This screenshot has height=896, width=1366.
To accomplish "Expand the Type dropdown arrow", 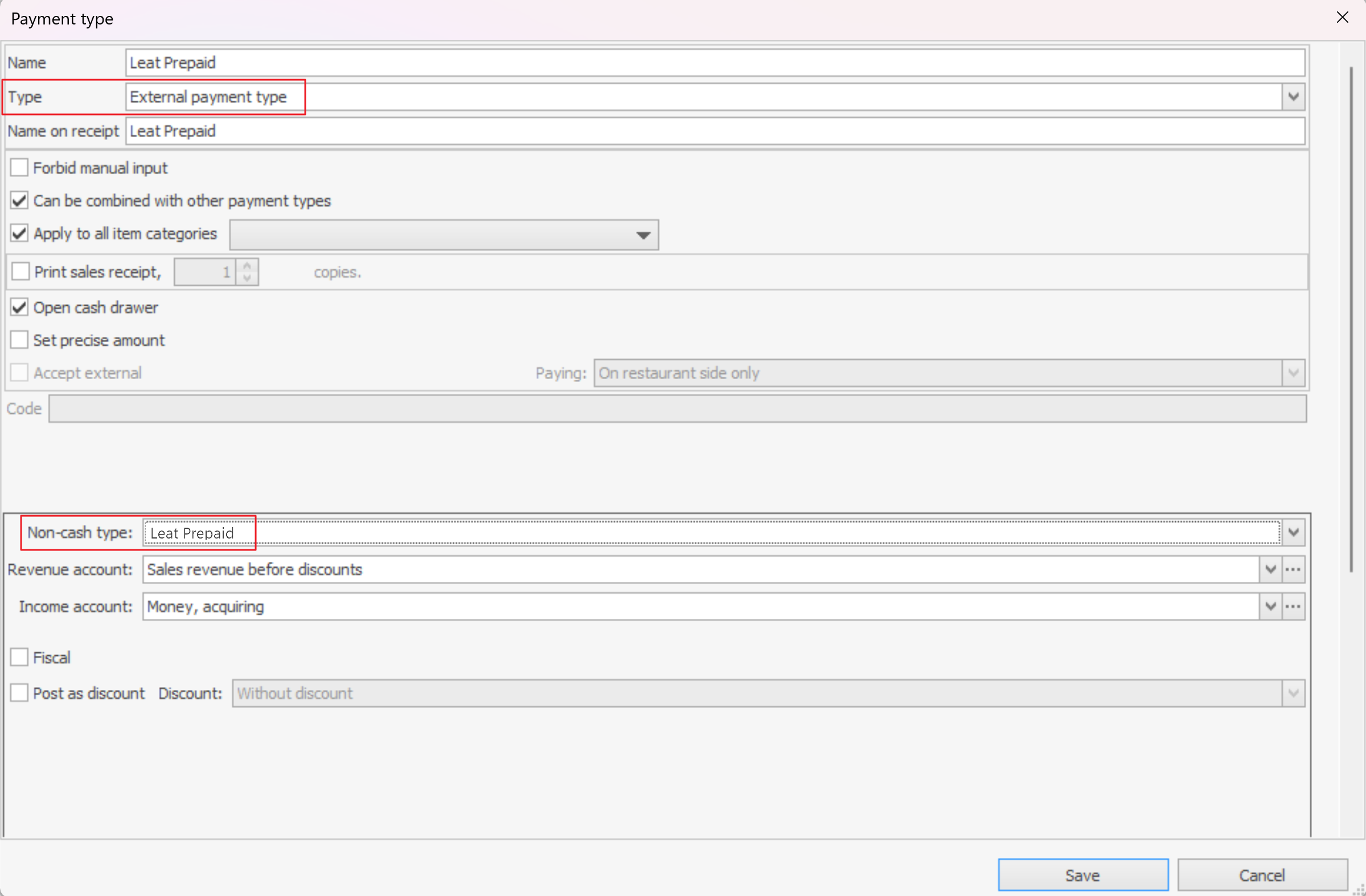I will point(1293,97).
